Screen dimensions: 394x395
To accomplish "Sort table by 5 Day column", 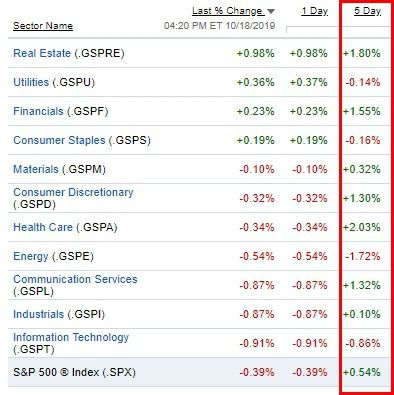I will [367, 11].
